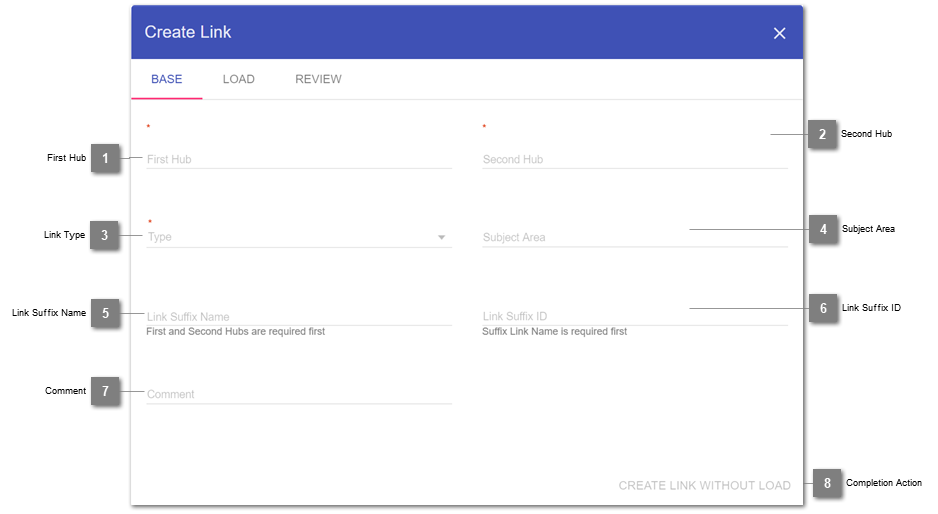Select the Link Suffix Name field
938x514 pixels.
click(298, 316)
